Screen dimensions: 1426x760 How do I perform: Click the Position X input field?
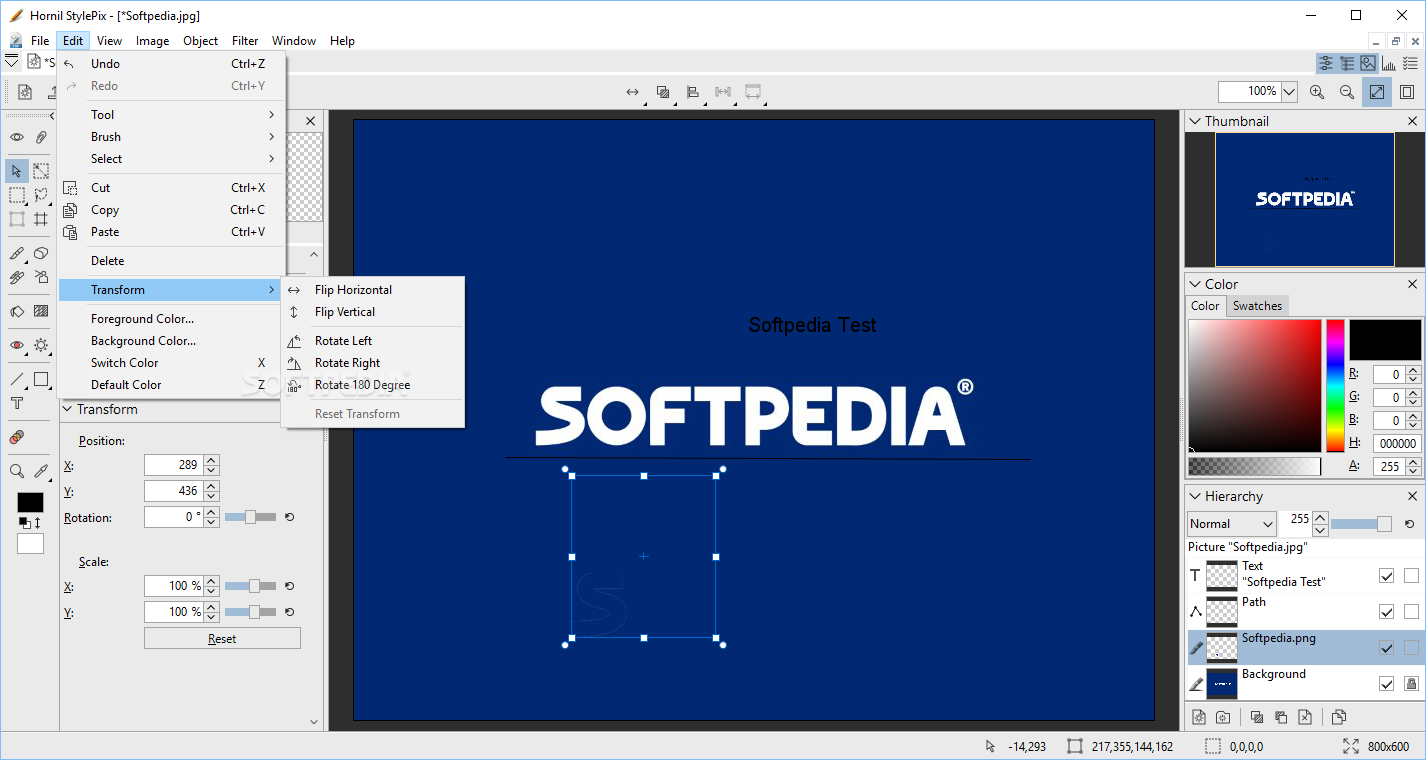[x=173, y=465]
